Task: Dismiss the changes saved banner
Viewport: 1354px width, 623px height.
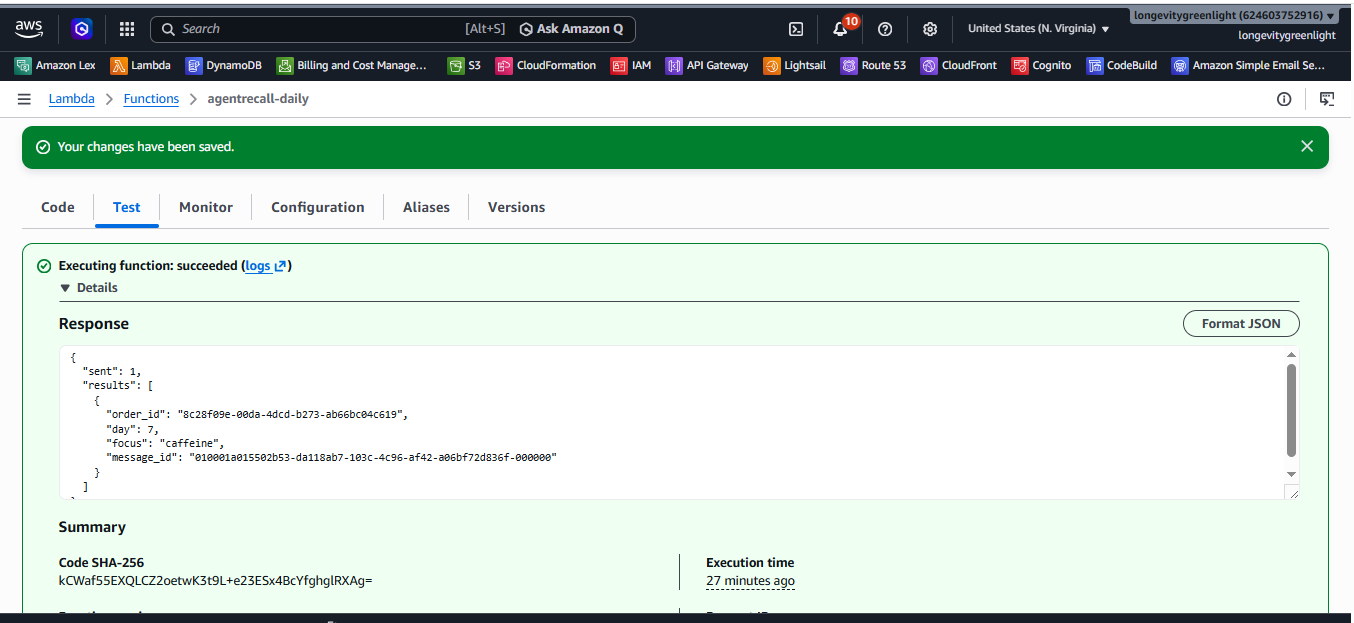Action: point(1306,146)
